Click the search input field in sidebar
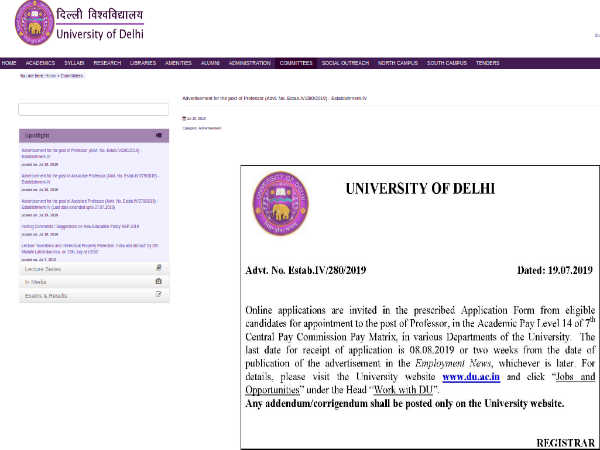 [x=92, y=109]
